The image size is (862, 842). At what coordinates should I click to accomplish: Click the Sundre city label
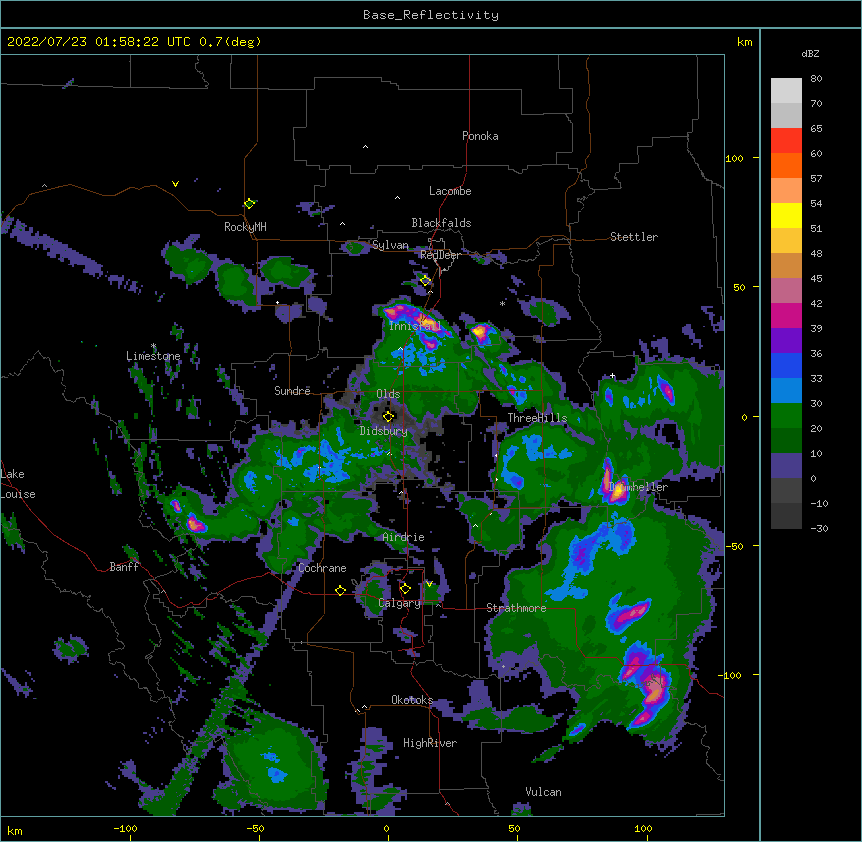pyautogui.click(x=292, y=391)
